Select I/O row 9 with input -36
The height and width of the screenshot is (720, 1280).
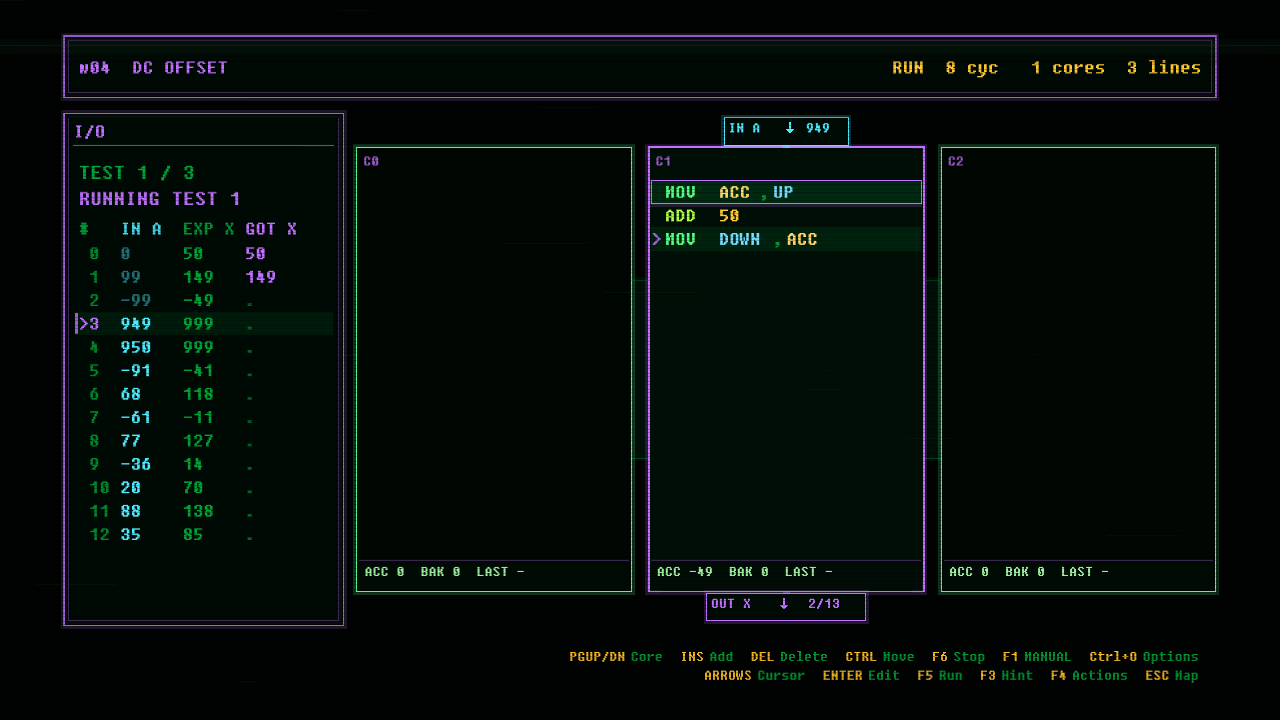pyautogui.click(x=204, y=465)
